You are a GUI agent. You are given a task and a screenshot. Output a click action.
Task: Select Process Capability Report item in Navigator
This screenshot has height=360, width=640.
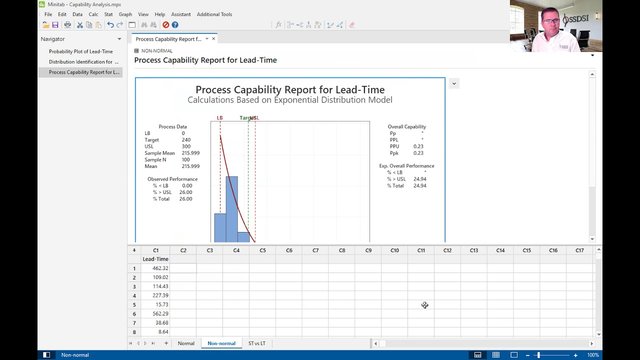pos(81,72)
